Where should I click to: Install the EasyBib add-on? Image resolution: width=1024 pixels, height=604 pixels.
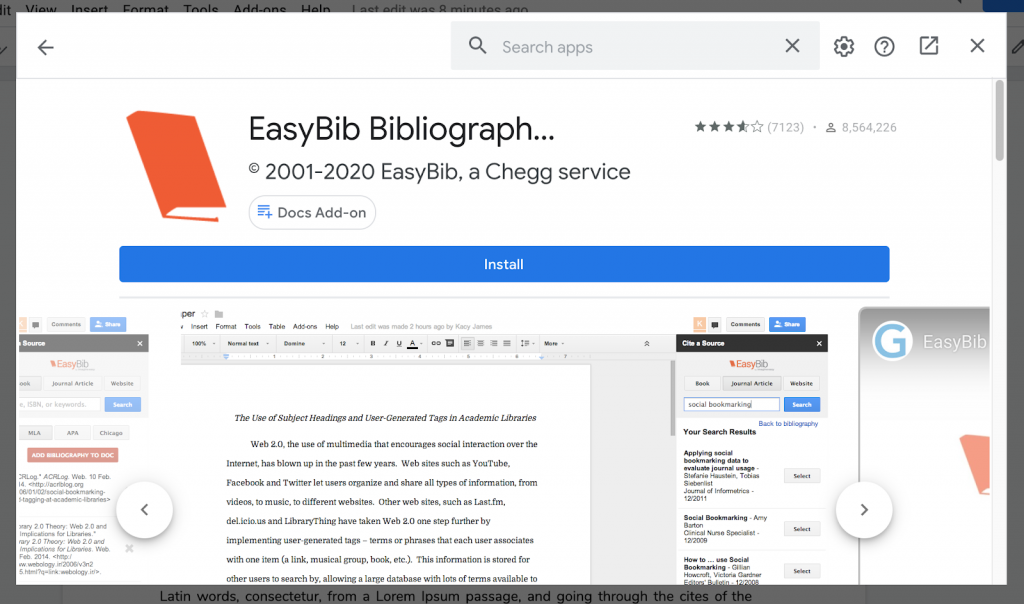(504, 264)
